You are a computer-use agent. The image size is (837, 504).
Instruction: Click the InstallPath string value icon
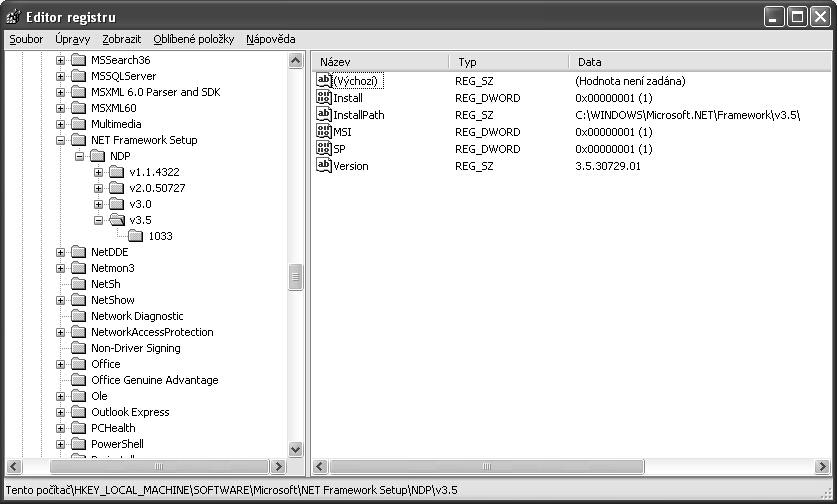pyautogui.click(x=323, y=114)
